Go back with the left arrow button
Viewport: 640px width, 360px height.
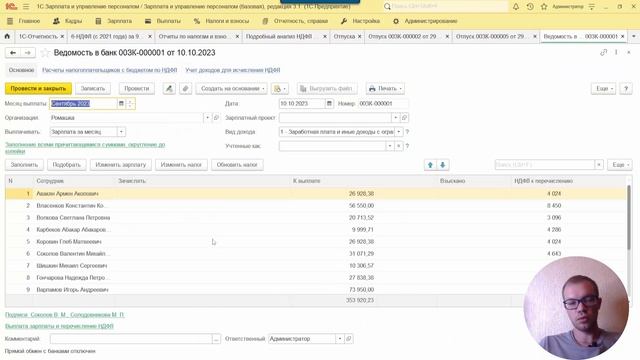tap(13, 53)
